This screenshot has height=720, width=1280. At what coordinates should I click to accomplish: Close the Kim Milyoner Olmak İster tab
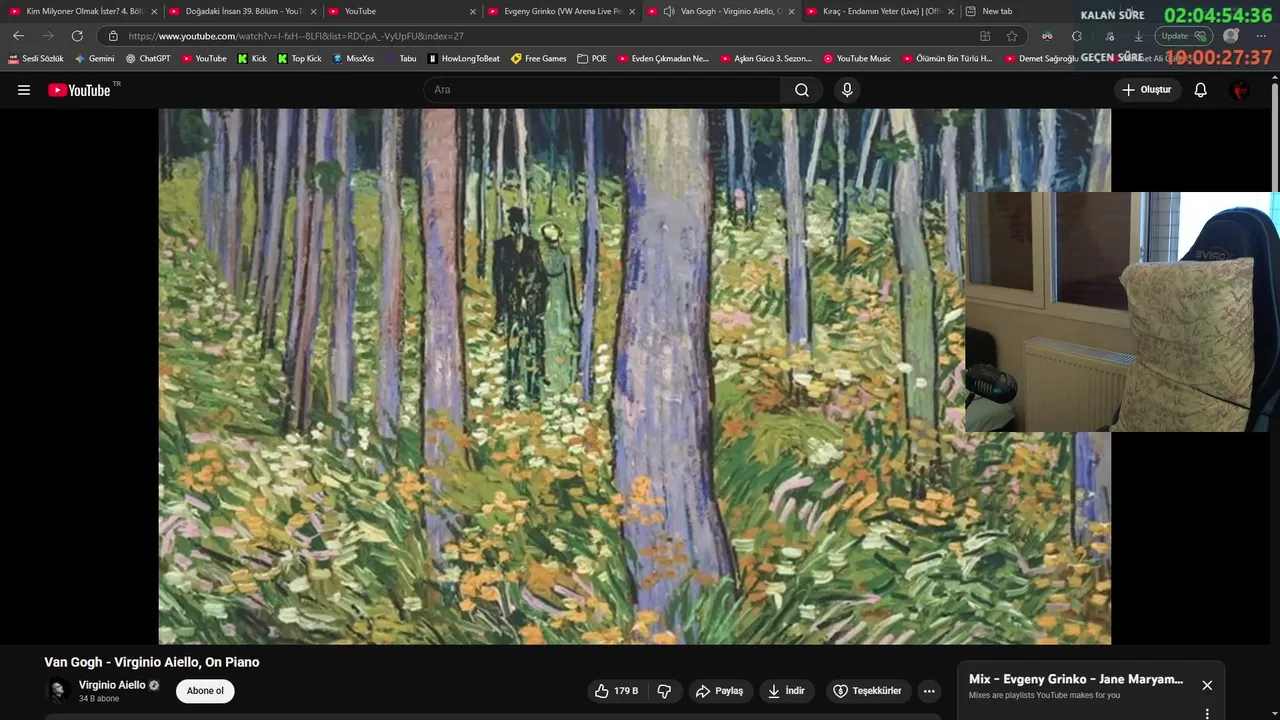point(154,11)
